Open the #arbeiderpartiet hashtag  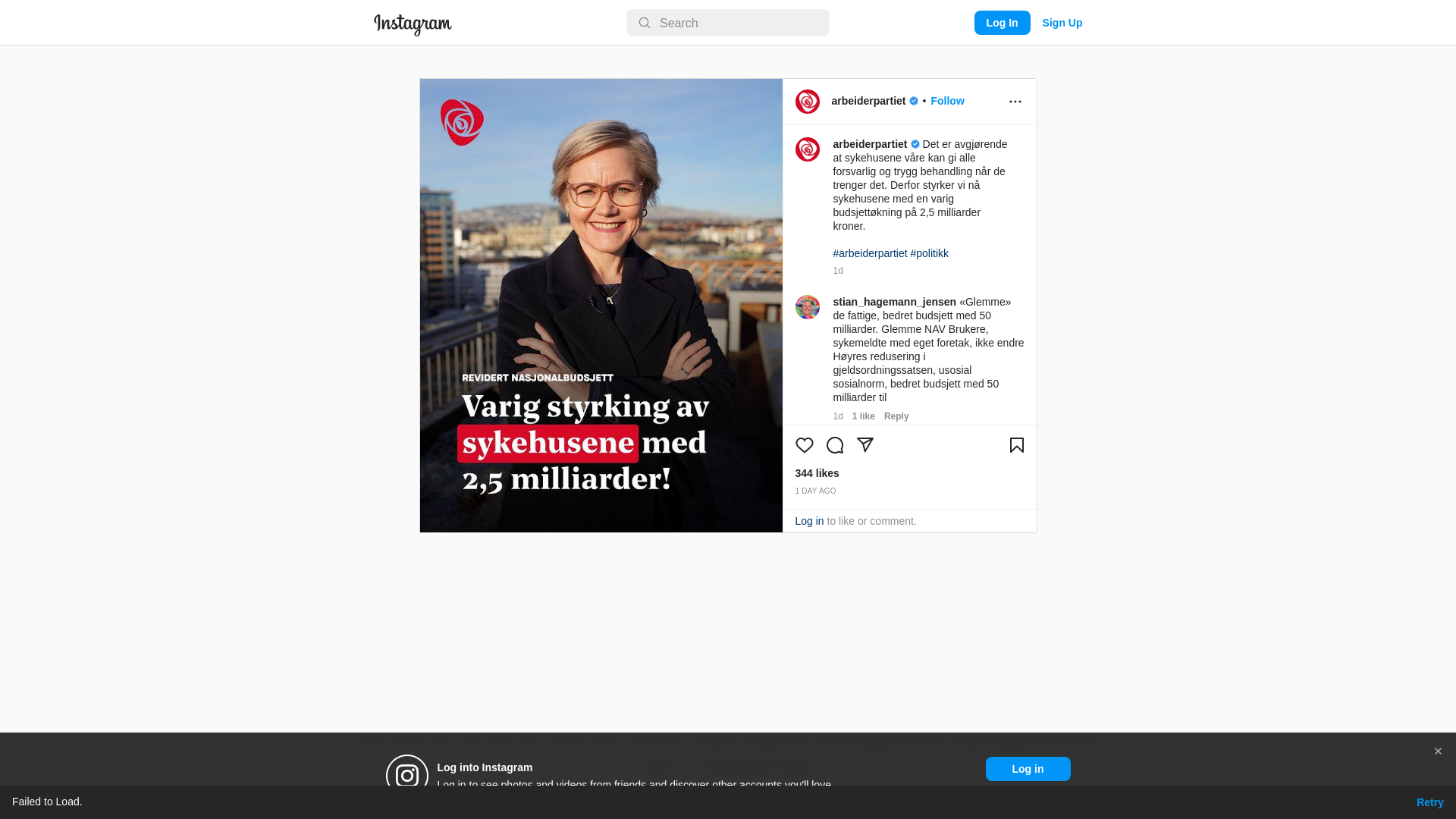[870, 253]
